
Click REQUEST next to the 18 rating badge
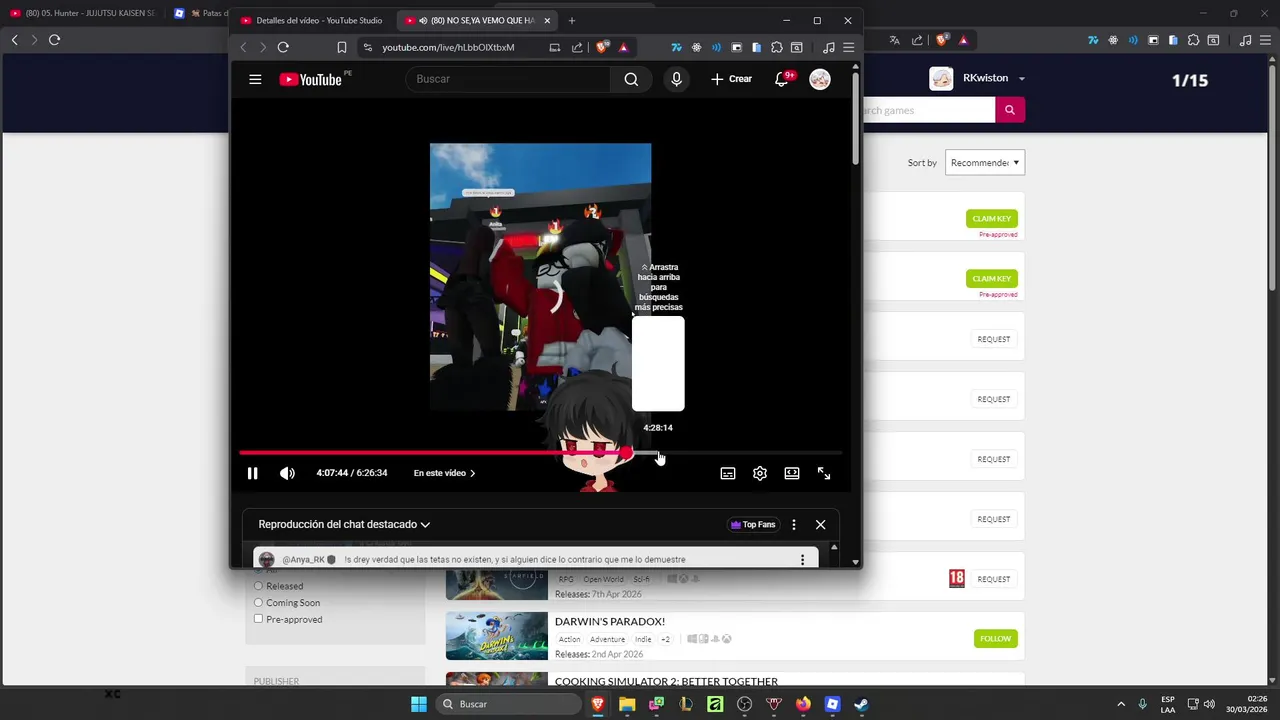[994, 579]
